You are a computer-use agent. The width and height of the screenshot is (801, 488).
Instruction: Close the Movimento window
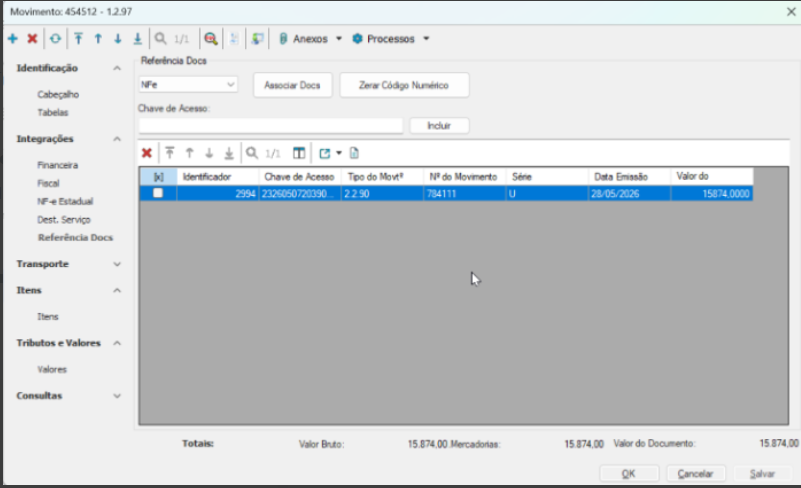tap(791, 12)
